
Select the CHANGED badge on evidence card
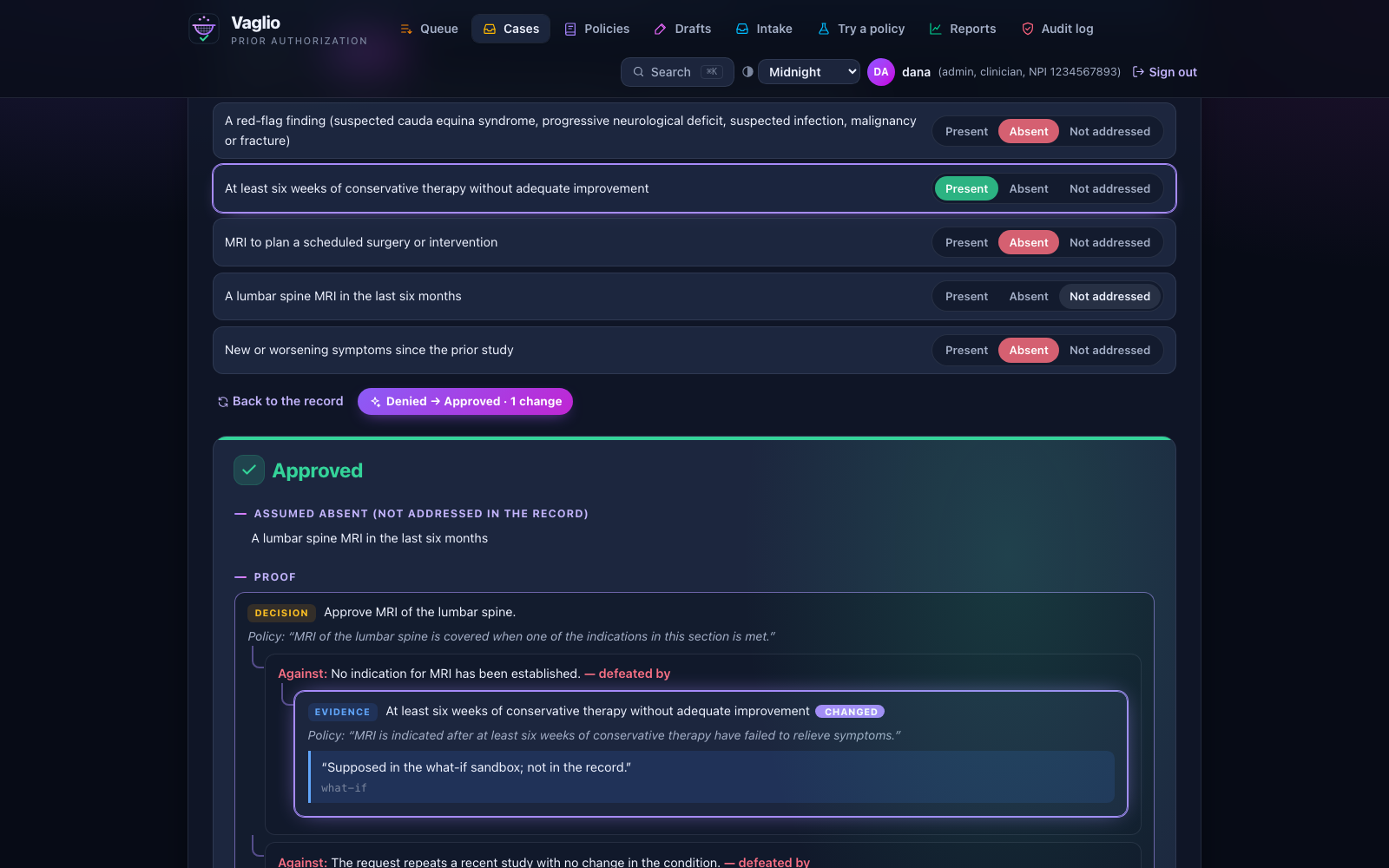[x=850, y=712]
